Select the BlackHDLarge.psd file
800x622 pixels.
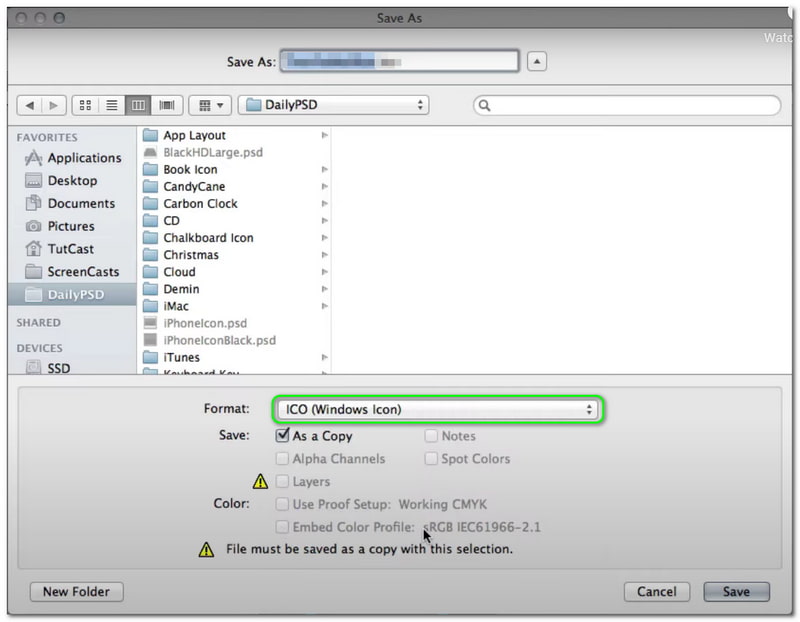coord(235,153)
